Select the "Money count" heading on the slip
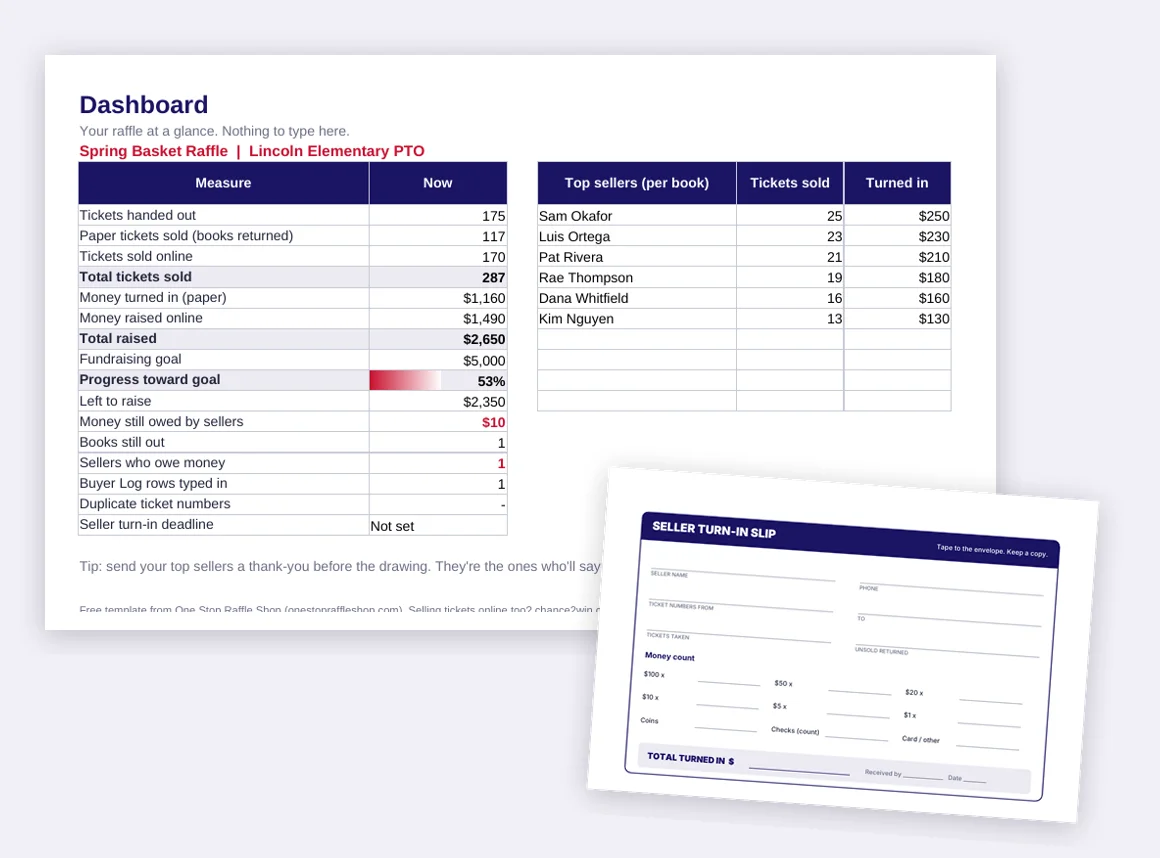The image size is (1160, 858). coord(670,656)
